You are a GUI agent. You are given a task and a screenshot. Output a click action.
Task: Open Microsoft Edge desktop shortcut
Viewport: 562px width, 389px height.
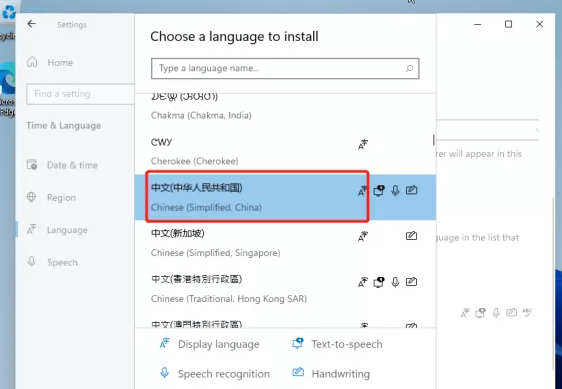coord(7,90)
